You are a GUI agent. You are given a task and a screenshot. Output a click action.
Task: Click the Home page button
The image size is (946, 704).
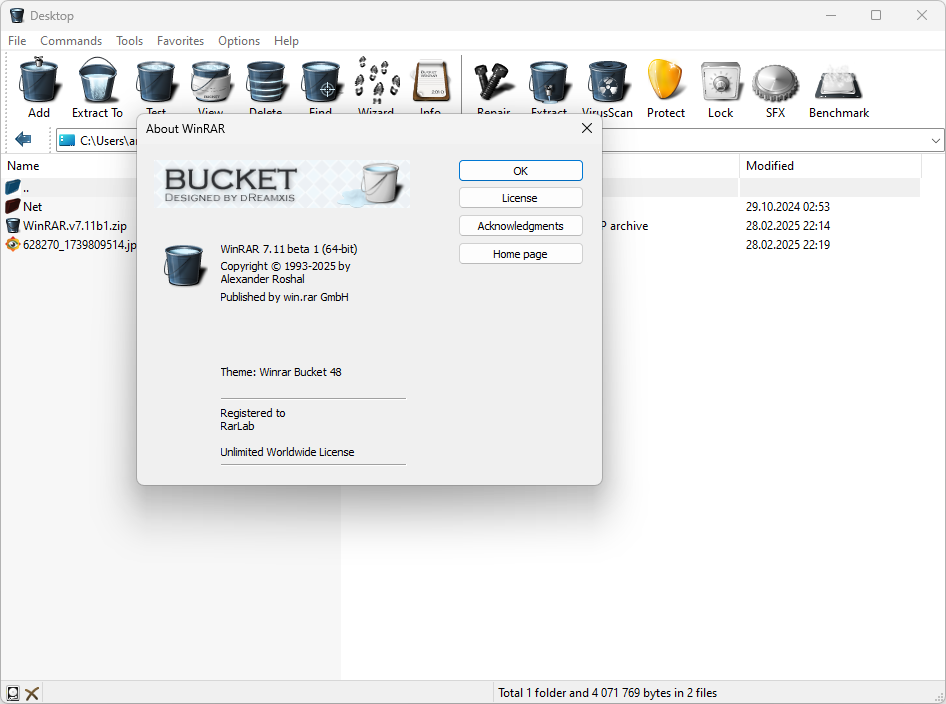tap(521, 254)
